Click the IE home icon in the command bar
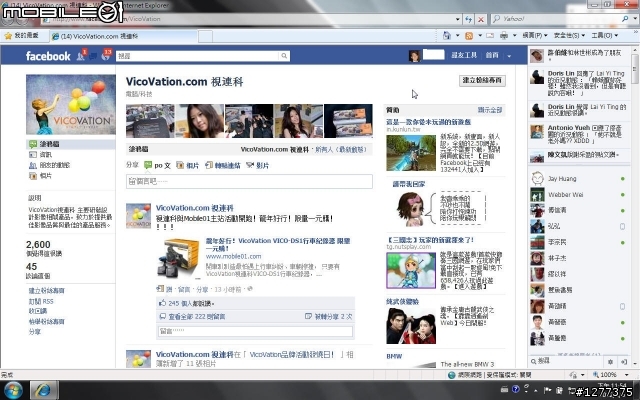Screen dimensions: 640x400 [447, 36]
